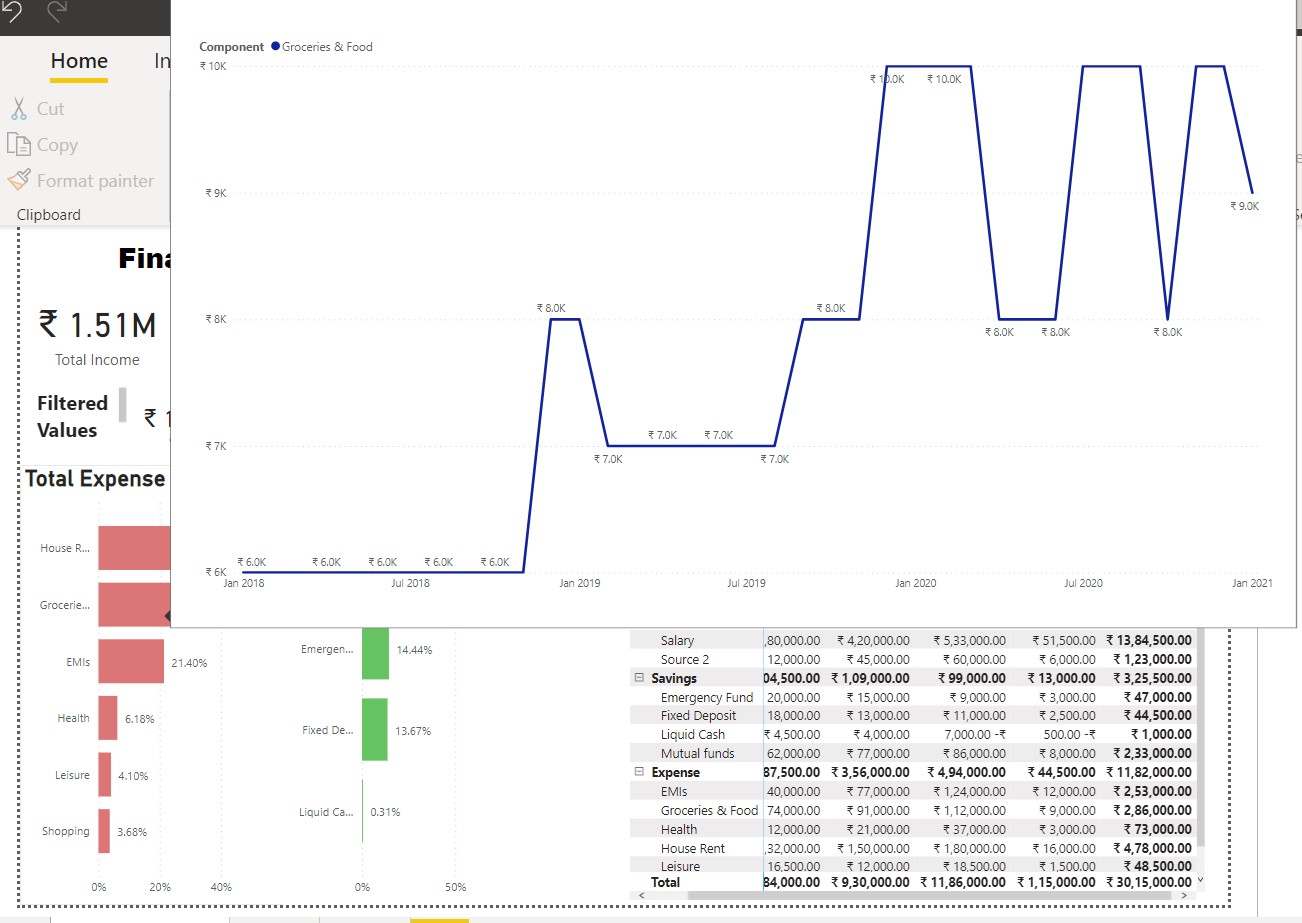
Task: Click the Copy pages icon
Action: [18, 144]
